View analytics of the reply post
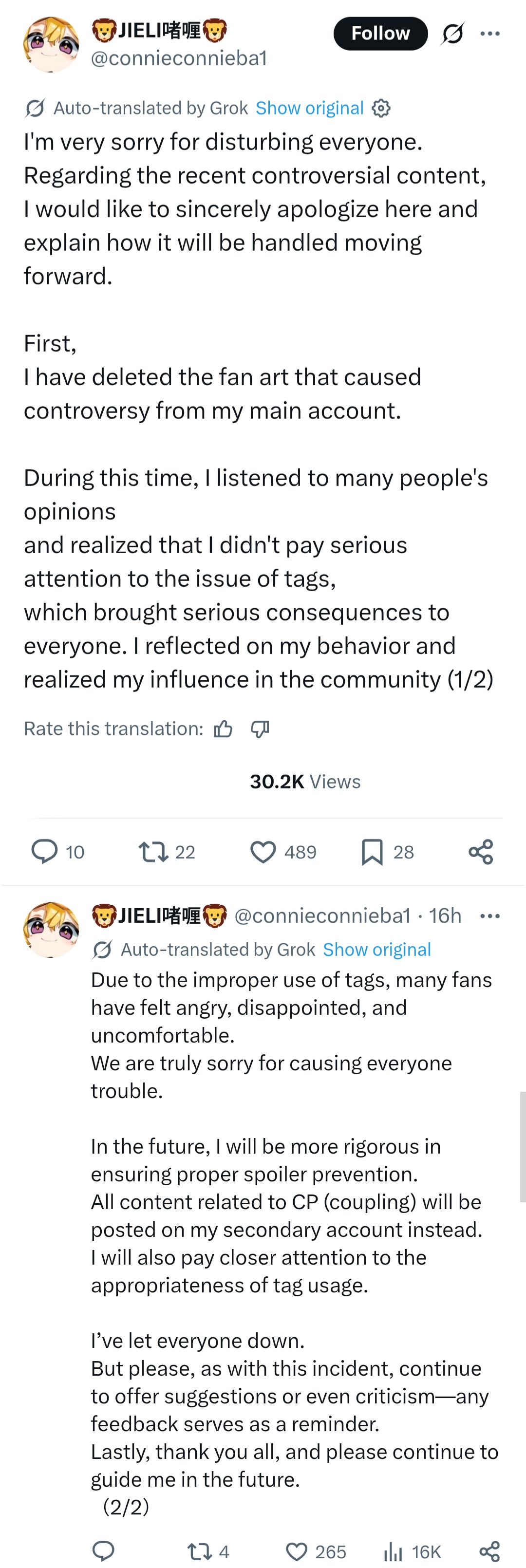 pyautogui.click(x=394, y=1551)
